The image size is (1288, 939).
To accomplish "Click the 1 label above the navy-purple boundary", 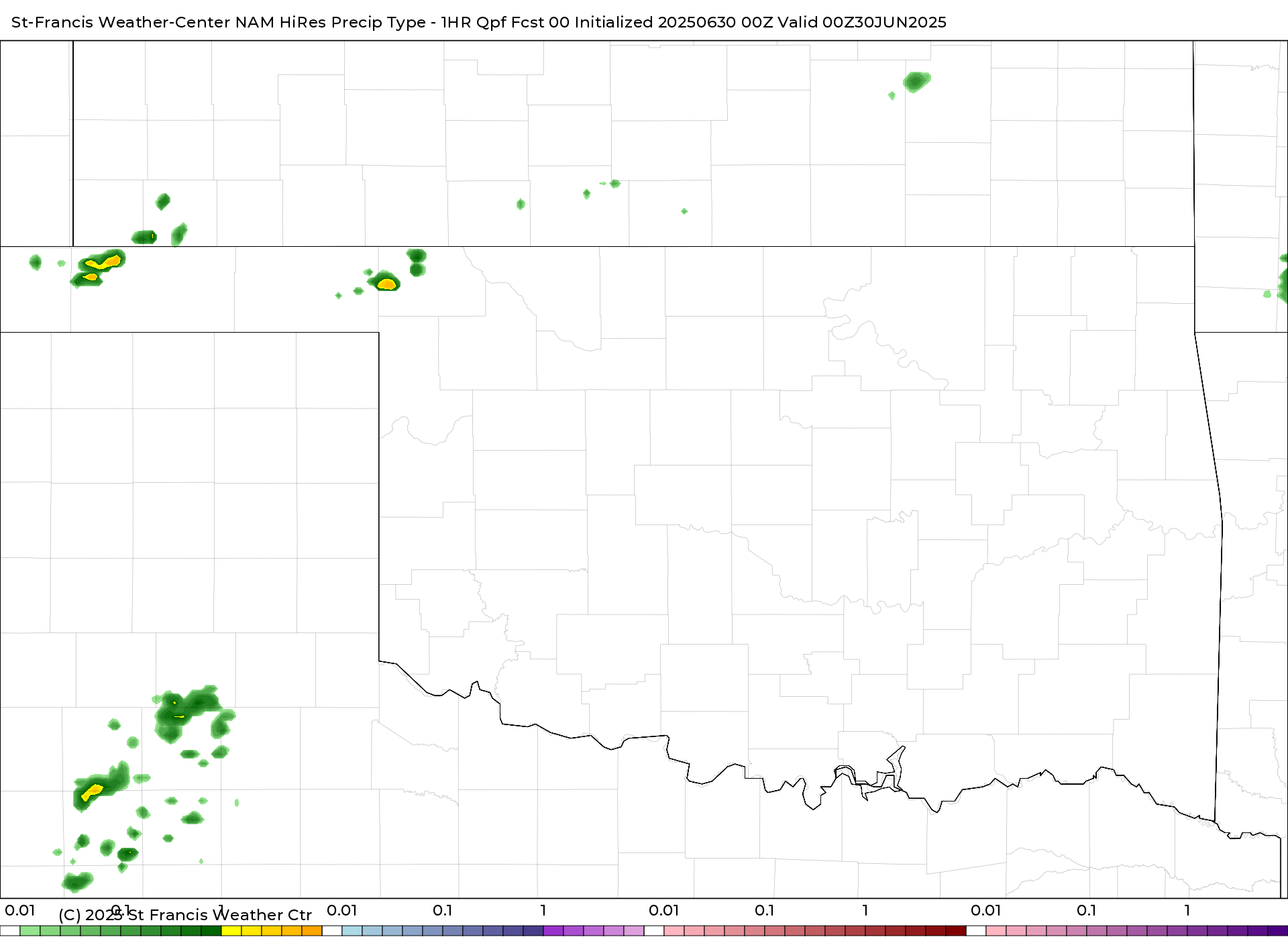I will pyautogui.click(x=543, y=911).
